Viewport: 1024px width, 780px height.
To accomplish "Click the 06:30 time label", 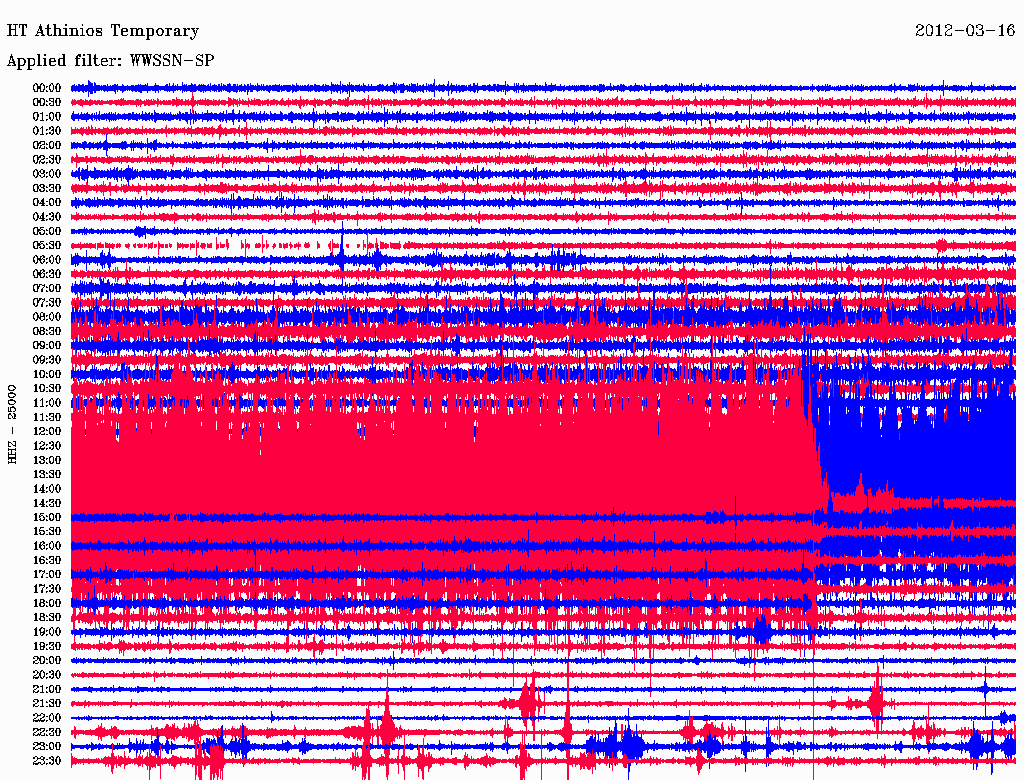I will point(47,274).
